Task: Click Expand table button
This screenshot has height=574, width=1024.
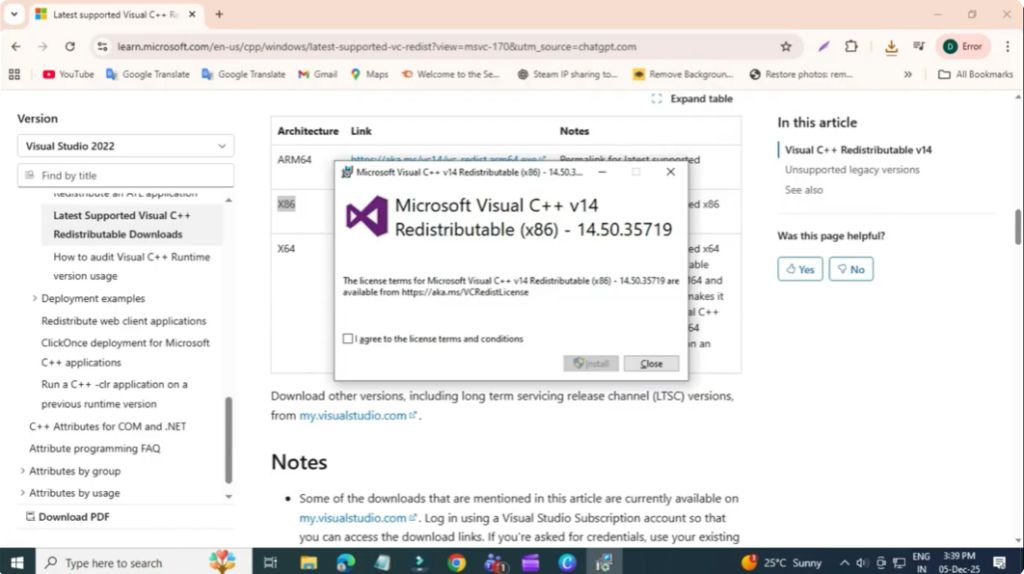Action: 692,99
